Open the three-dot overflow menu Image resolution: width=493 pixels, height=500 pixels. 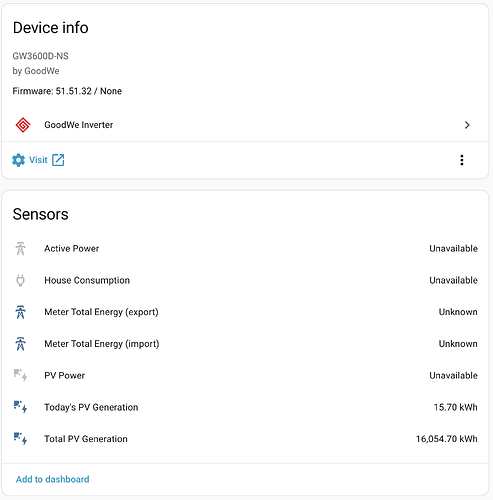click(x=462, y=160)
